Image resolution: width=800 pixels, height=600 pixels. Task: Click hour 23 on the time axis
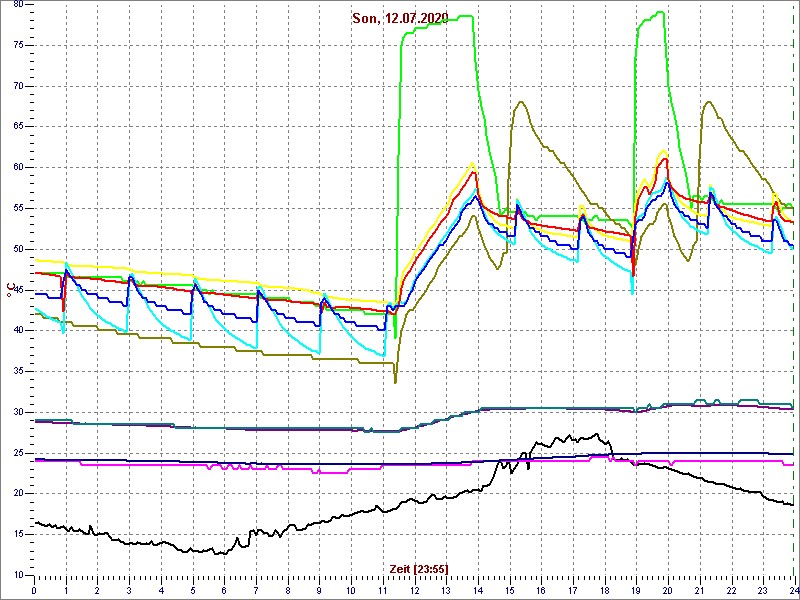pyautogui.click(x=762, y=590)
